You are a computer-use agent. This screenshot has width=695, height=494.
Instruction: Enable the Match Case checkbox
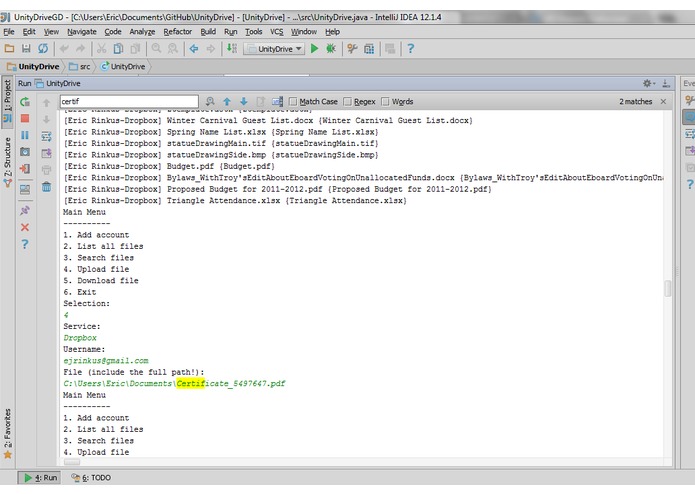click(293, 101)
